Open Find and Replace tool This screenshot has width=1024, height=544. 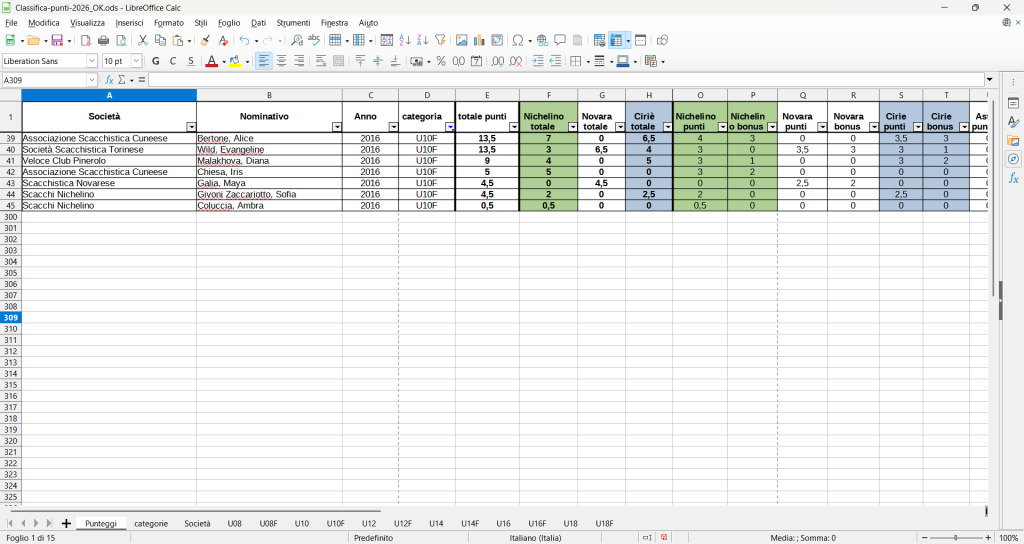296,41
